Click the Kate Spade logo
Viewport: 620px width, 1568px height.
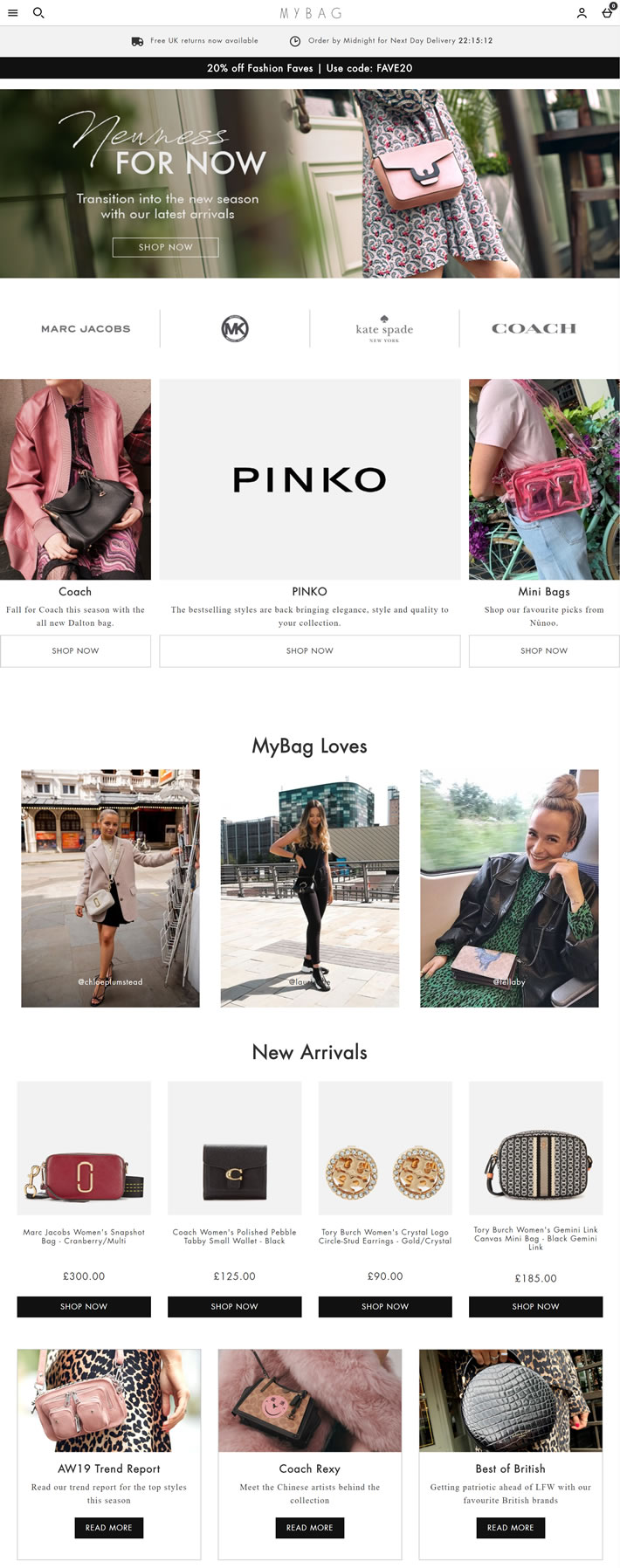click(x=384, y=329)
